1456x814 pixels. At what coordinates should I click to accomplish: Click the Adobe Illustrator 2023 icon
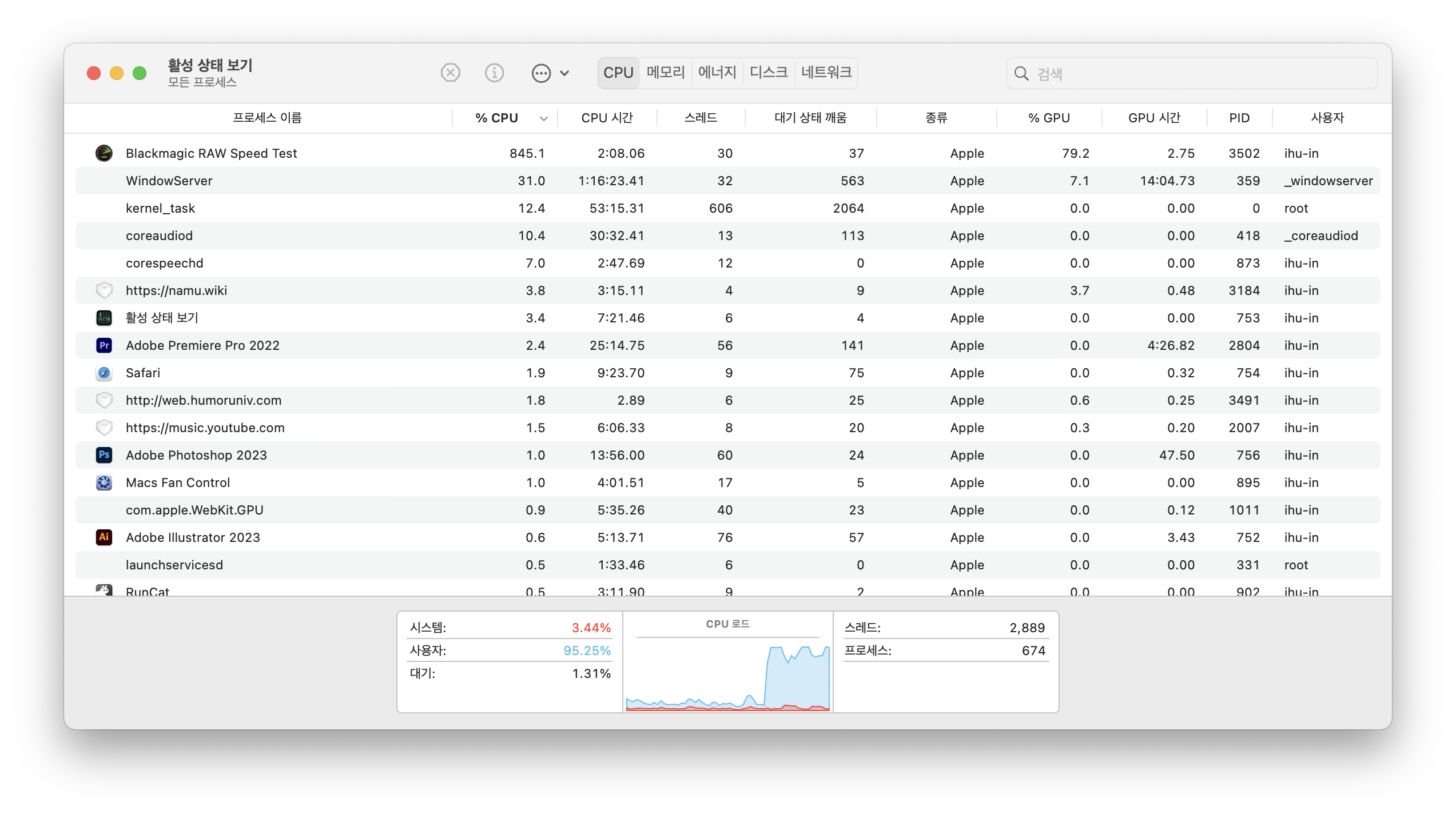tap(104, 537)
